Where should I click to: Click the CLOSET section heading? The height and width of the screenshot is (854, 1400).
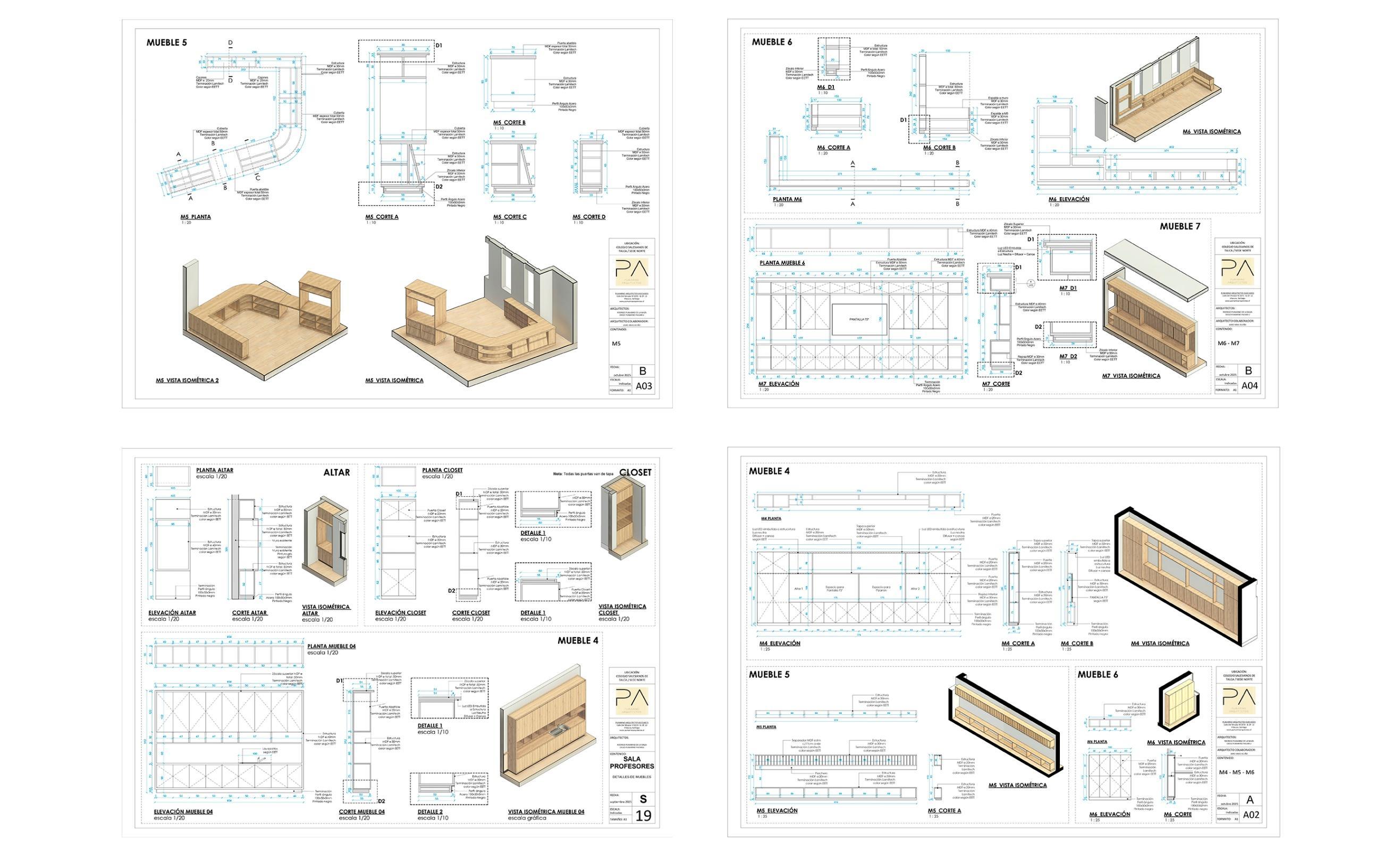635,472
